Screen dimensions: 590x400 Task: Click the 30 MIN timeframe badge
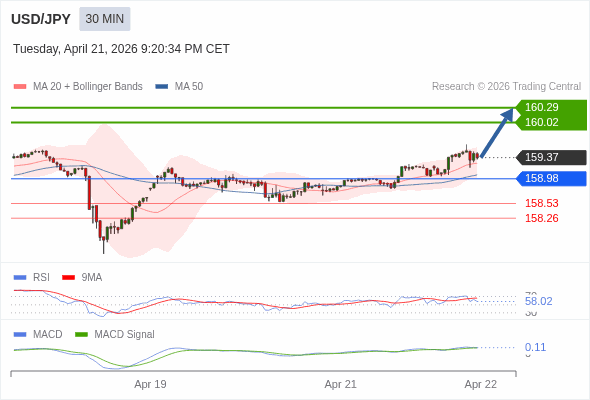(x=105, y=19)
